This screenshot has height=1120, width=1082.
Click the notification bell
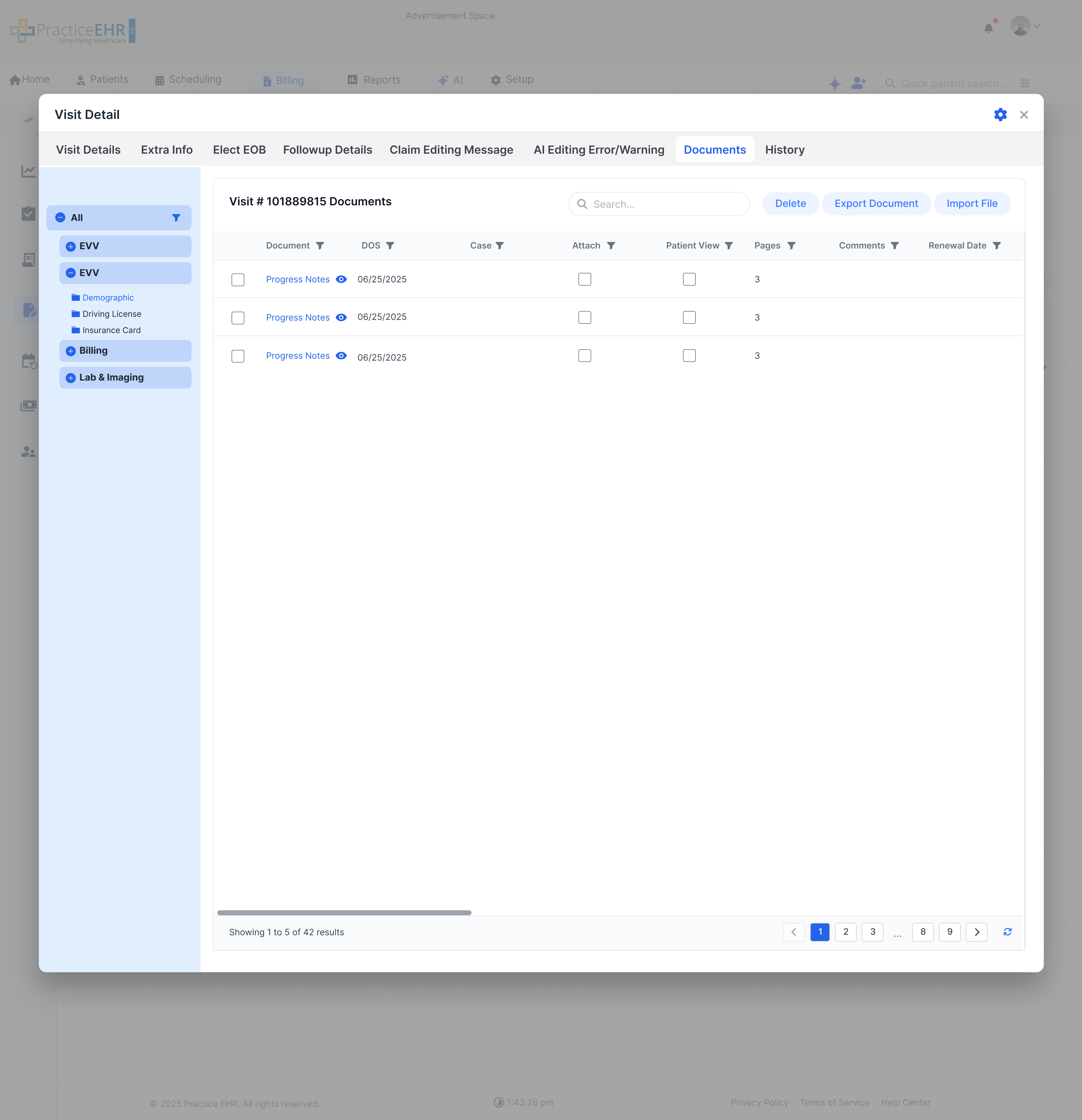[x=988, y=26]
